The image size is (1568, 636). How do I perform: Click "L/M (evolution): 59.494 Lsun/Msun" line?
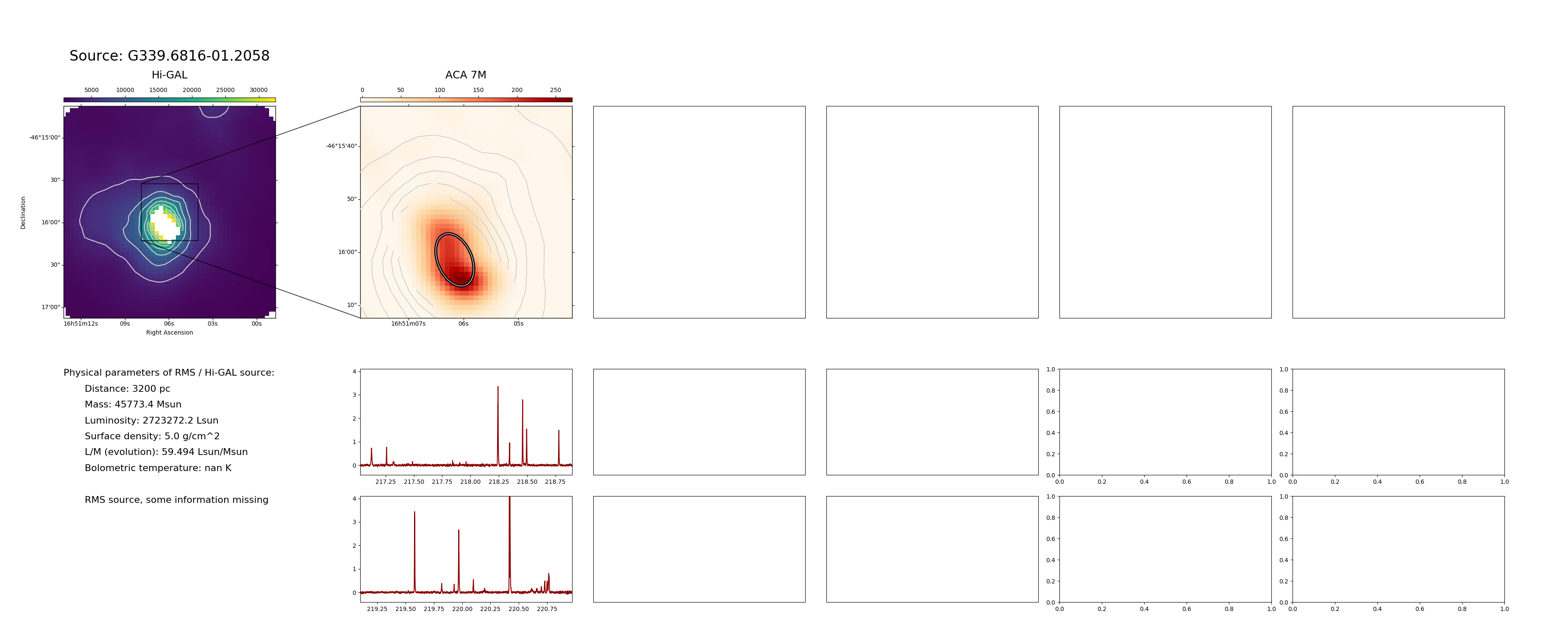click(x=166, y=452)
